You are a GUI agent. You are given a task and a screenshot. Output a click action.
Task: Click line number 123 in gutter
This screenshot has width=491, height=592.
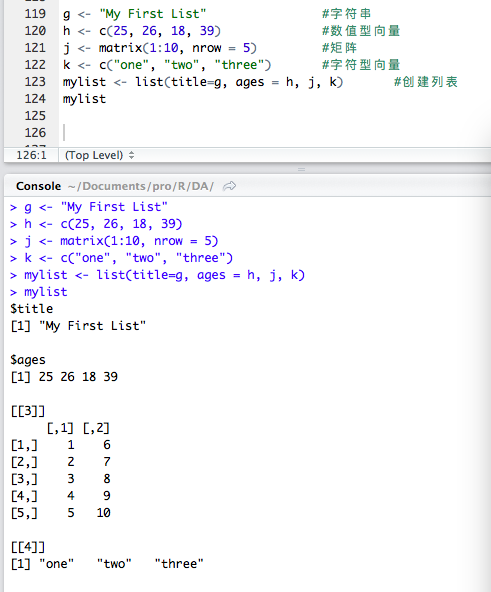pyautogui.click(x=35, y=82)
